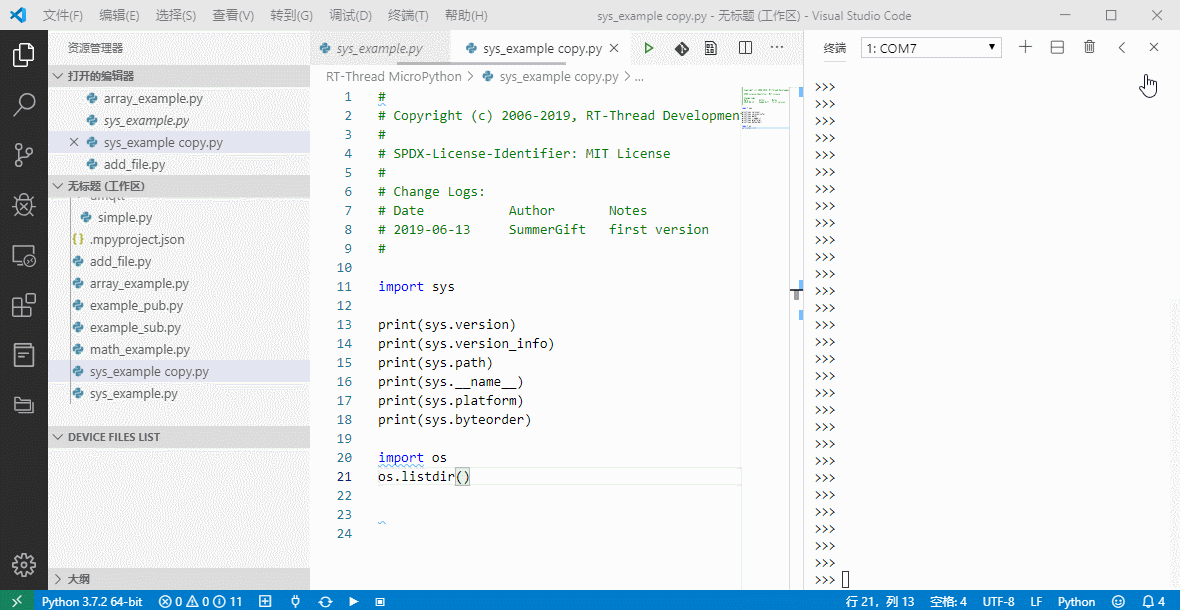Screen dimensions: 1180x610
Task: Open Manage gear icon in activity bar
Action: [24, 563]
